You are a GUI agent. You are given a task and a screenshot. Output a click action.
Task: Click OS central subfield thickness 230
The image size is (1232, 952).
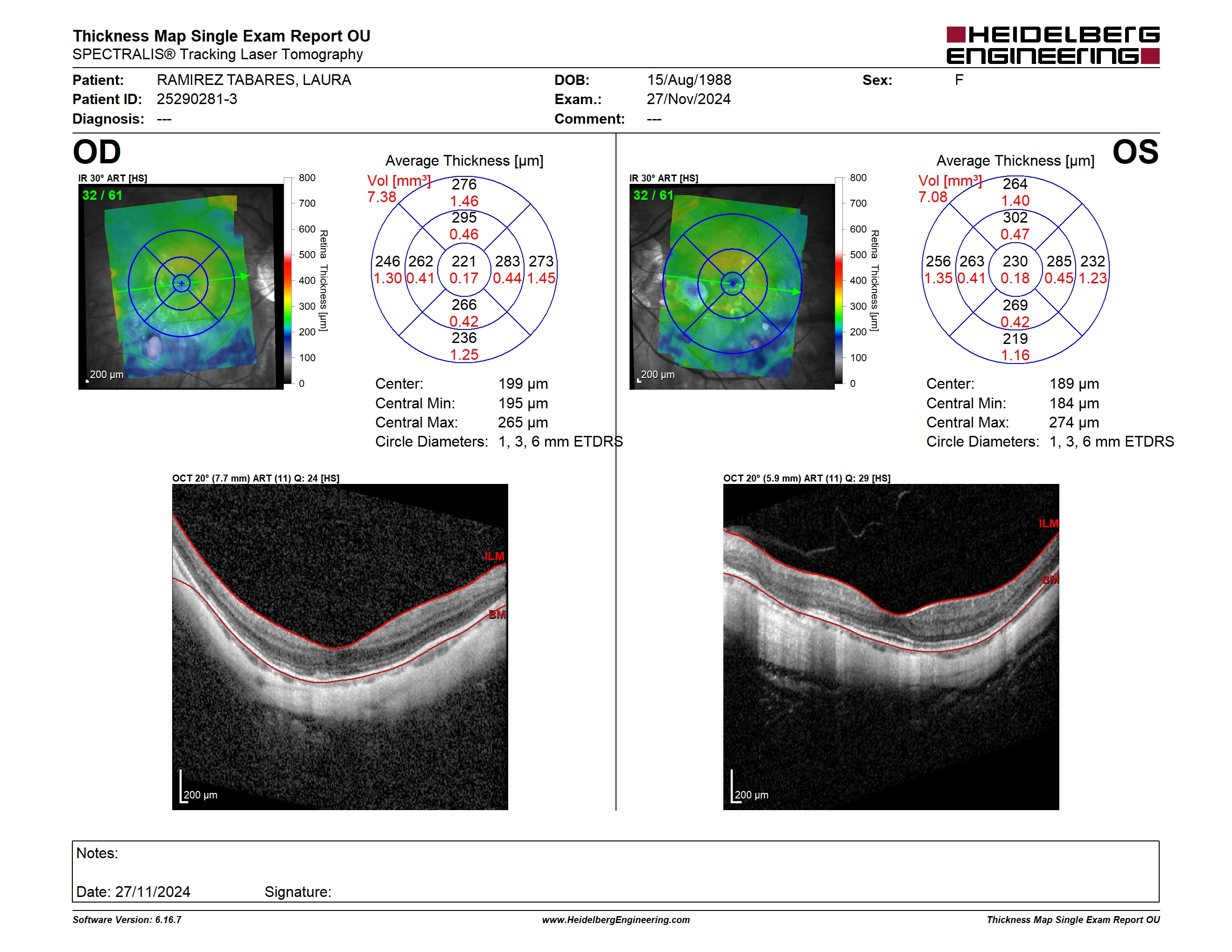point(1015,261)
